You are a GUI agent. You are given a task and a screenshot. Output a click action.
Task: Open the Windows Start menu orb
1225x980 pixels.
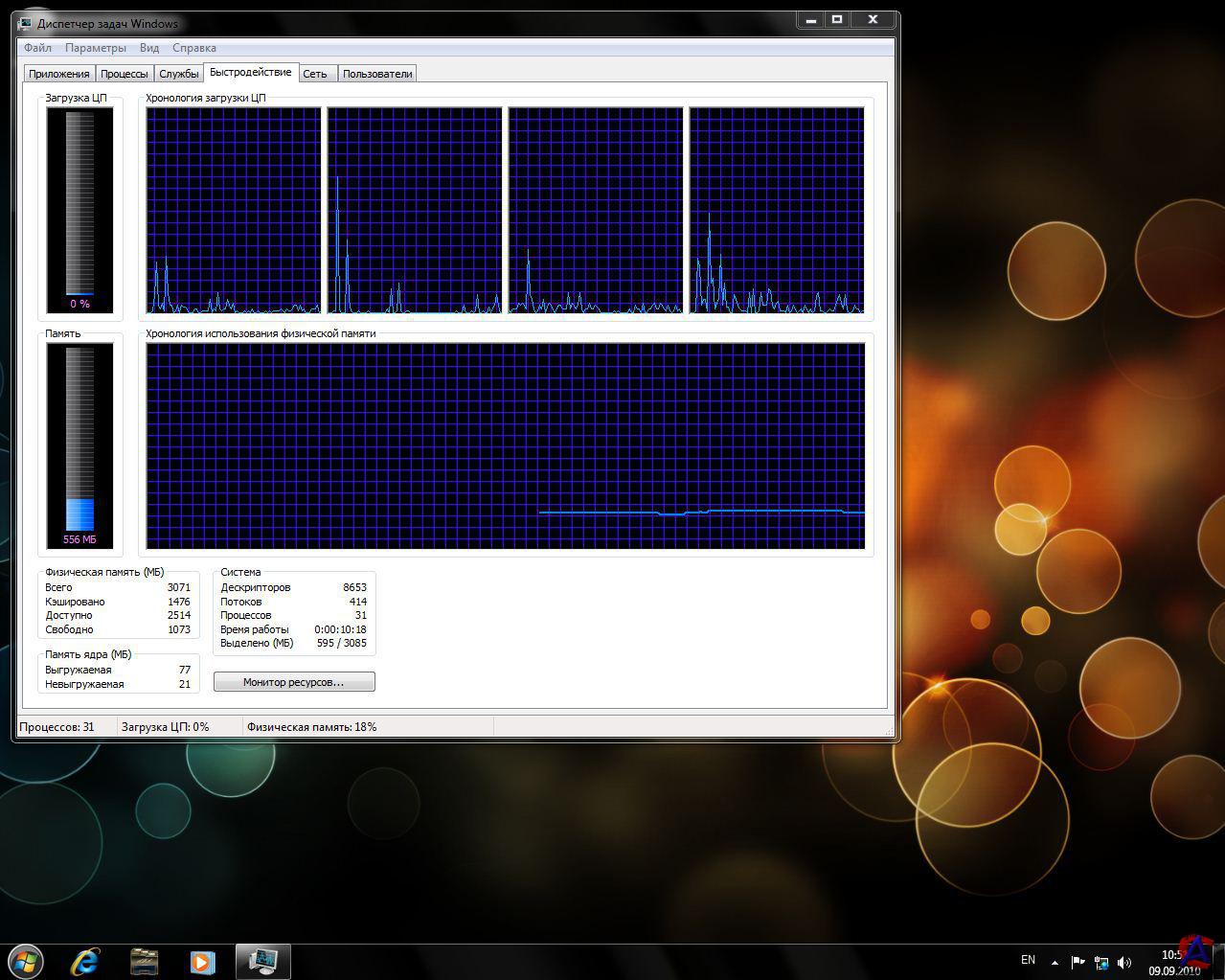tap(26, 960)
